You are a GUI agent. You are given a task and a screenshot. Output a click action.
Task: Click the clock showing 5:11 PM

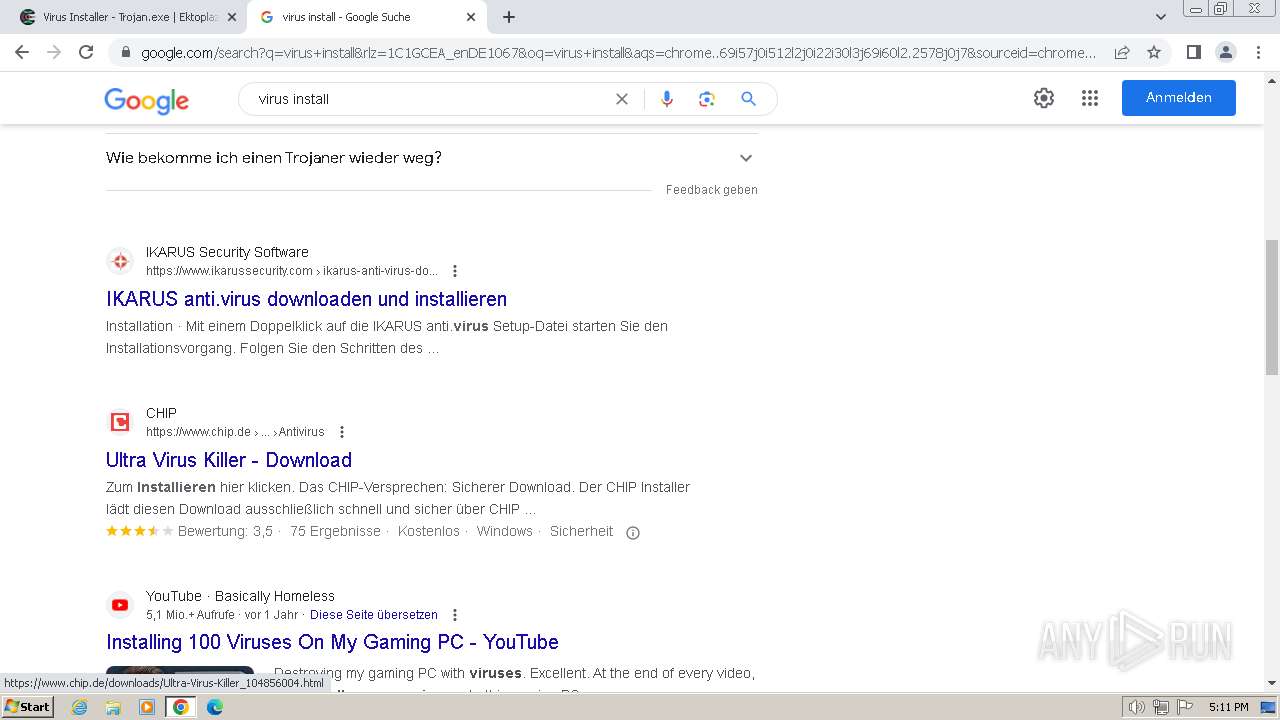(1228, 707)
